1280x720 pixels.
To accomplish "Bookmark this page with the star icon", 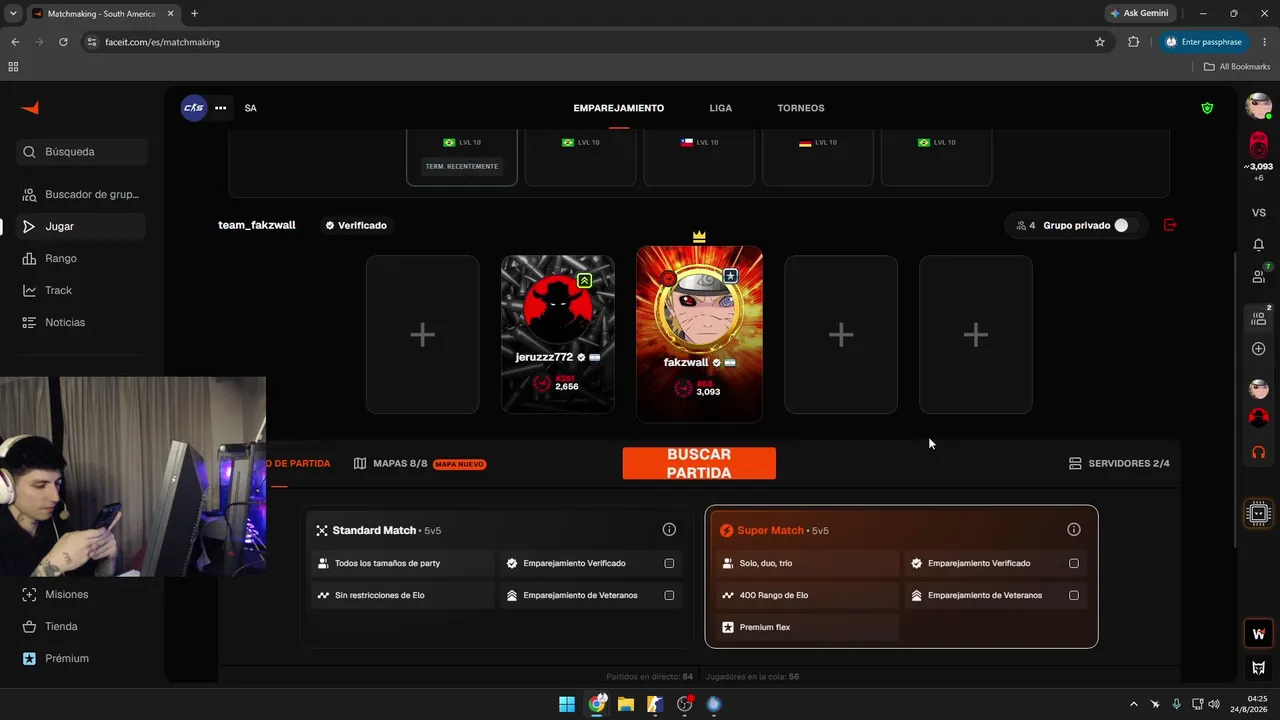I will (x=1100, y=42).
